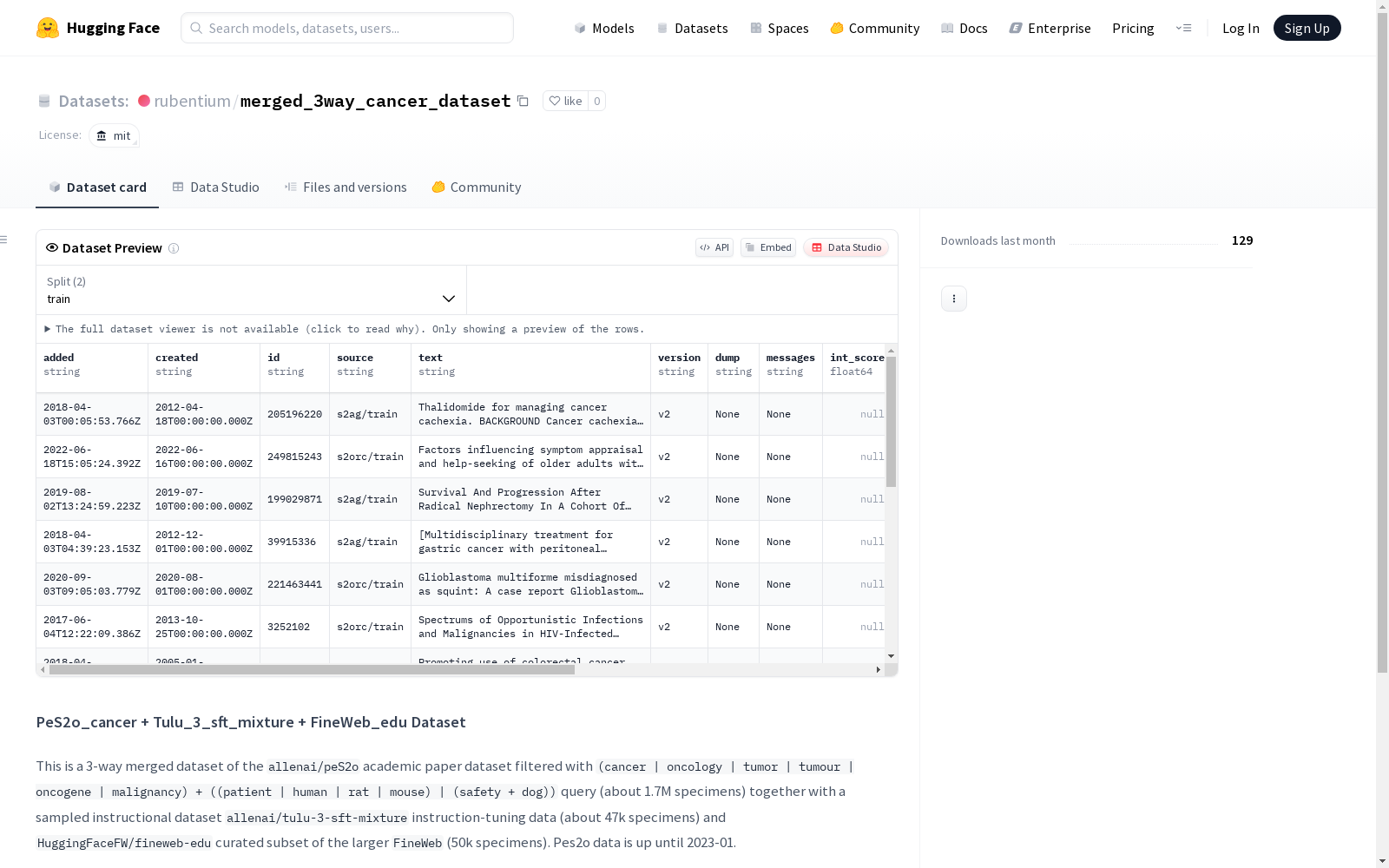Open the Models navigation item

pyautogui.click(x=604, y=28)
